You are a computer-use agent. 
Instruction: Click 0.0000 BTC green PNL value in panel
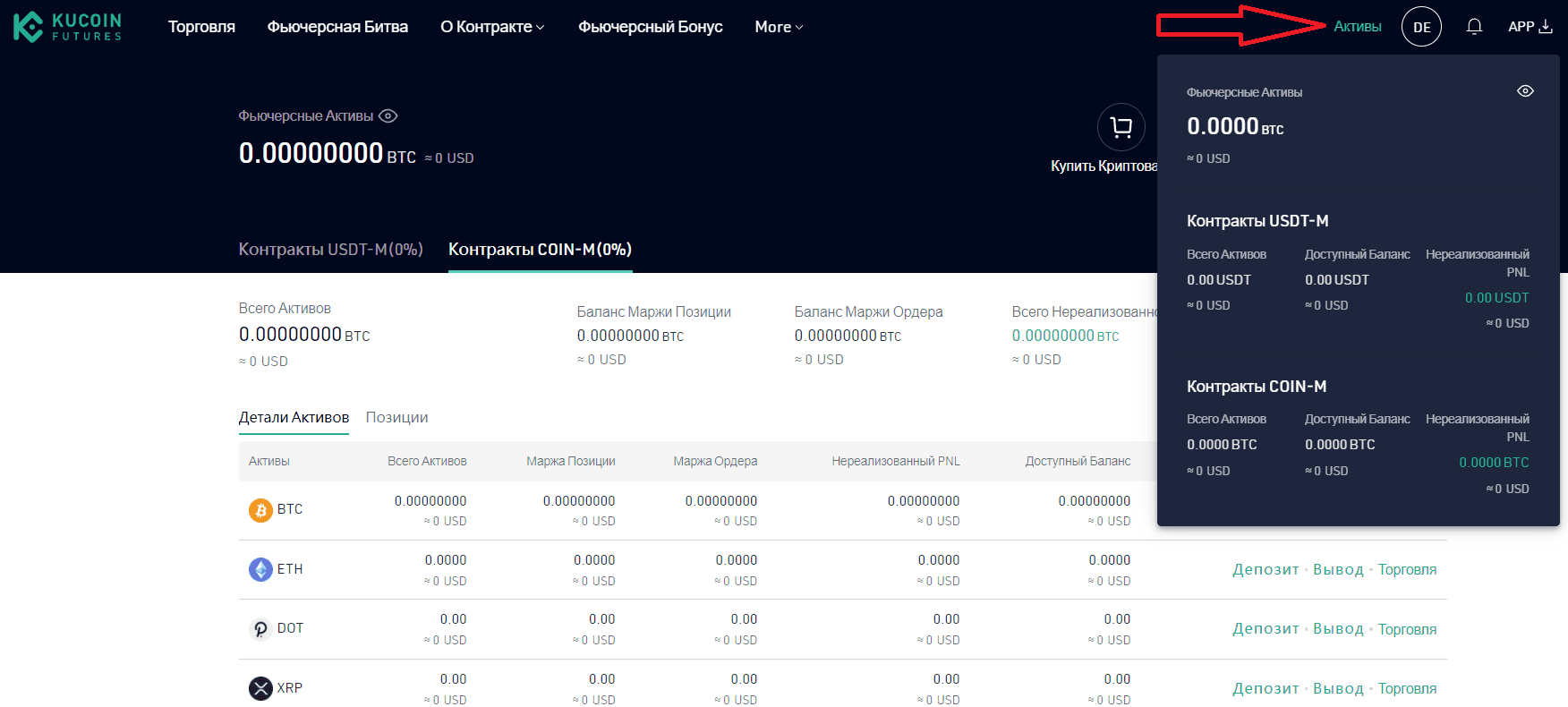[1494, 463]
